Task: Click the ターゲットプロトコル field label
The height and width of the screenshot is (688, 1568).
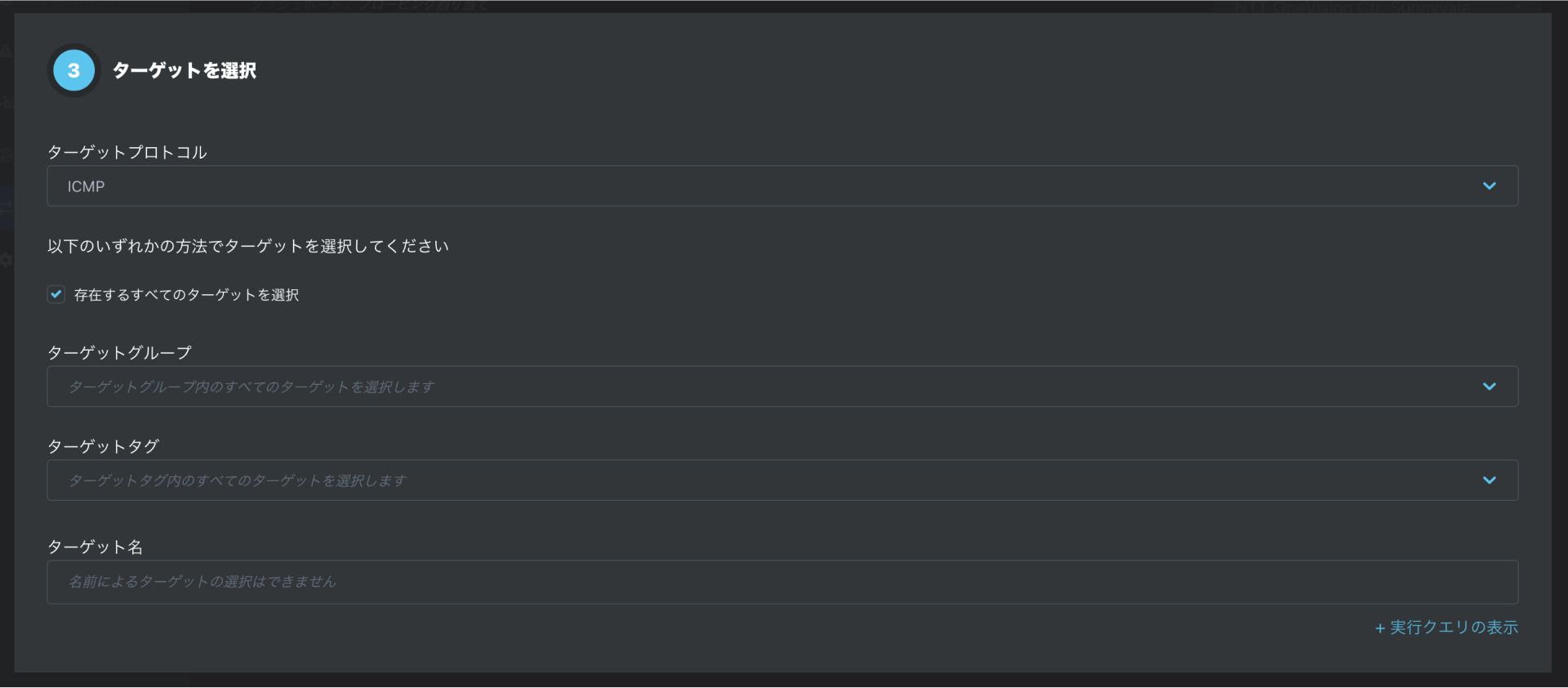Action: click(127, 152)
